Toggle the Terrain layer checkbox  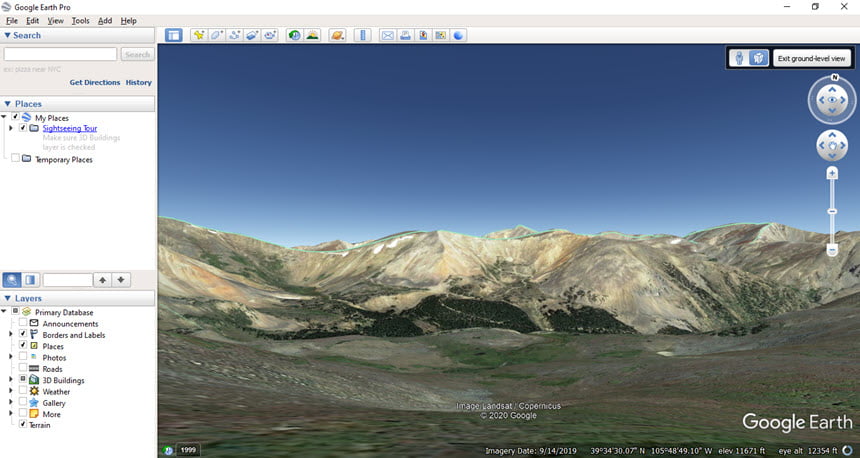tap(23, 424)
